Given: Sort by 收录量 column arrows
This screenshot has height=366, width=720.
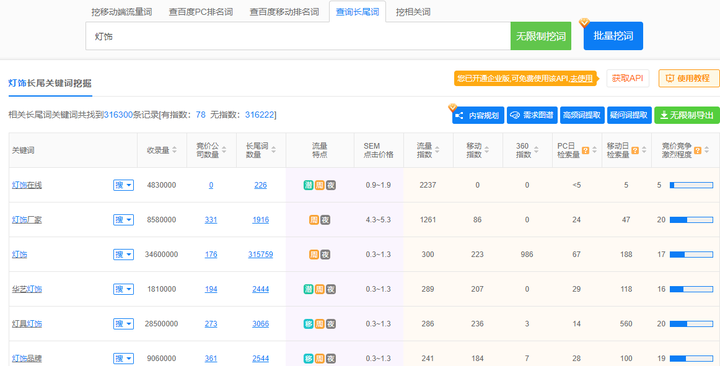Looking at the screenshot, I should pos(174,150).
